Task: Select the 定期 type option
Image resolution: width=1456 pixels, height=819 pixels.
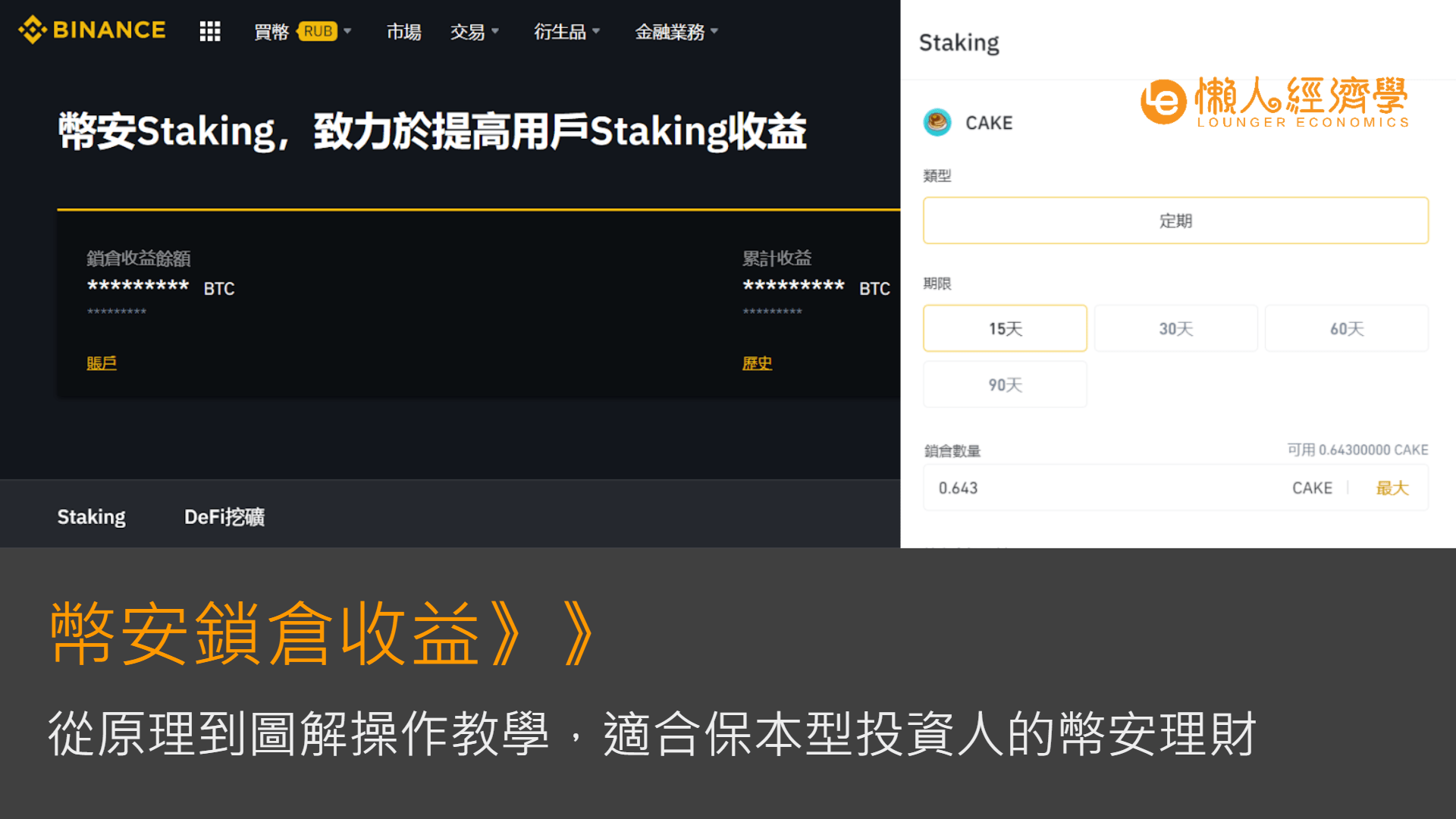Action: click(1175, 221)
